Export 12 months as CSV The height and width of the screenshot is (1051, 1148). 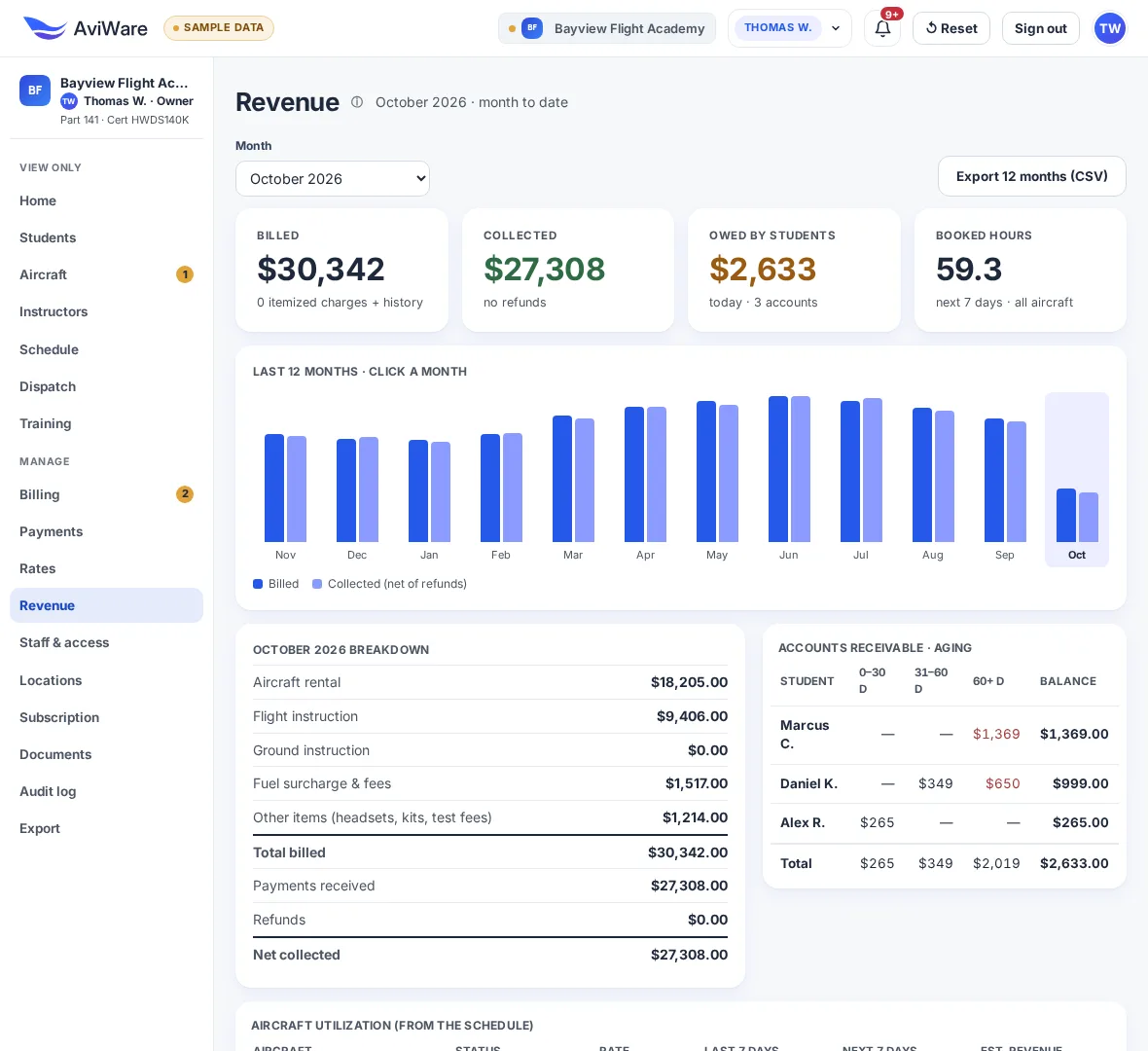pyautogui.click(x=1031, y=176)
